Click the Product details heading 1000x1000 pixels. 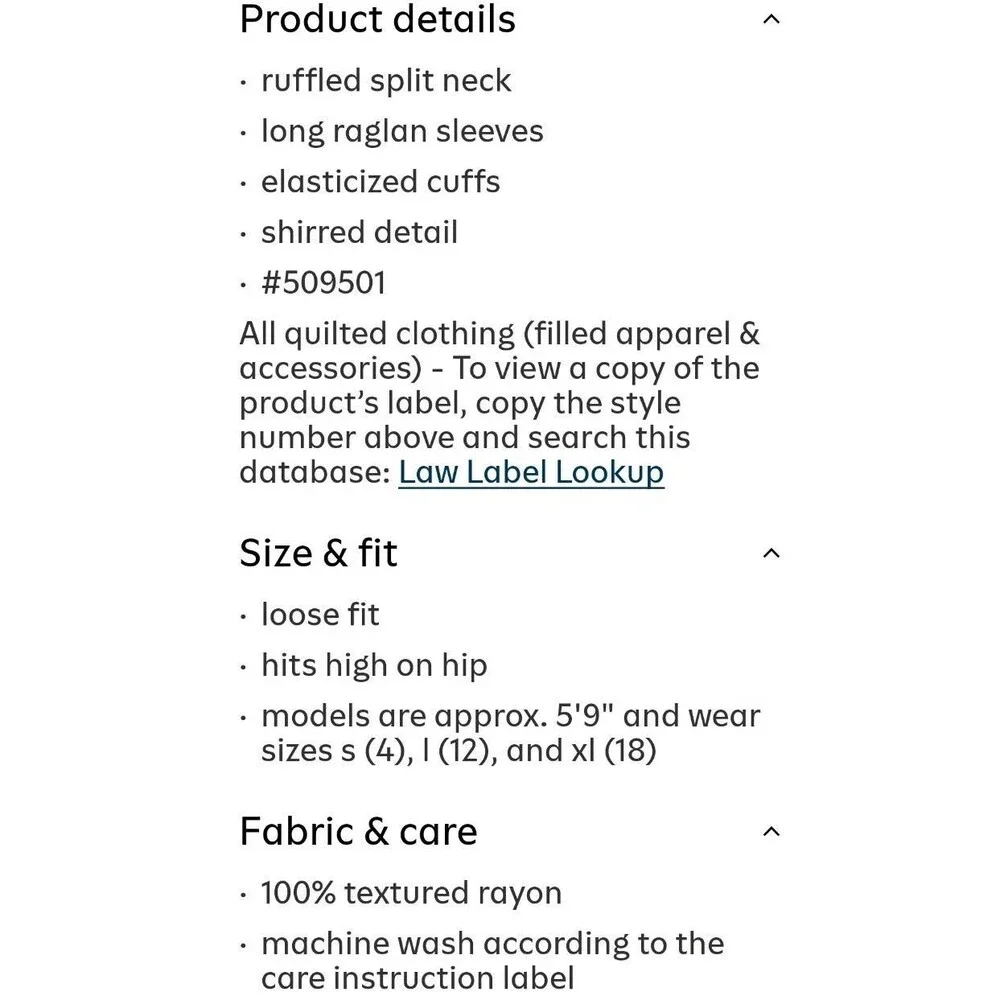click(377, 19)
